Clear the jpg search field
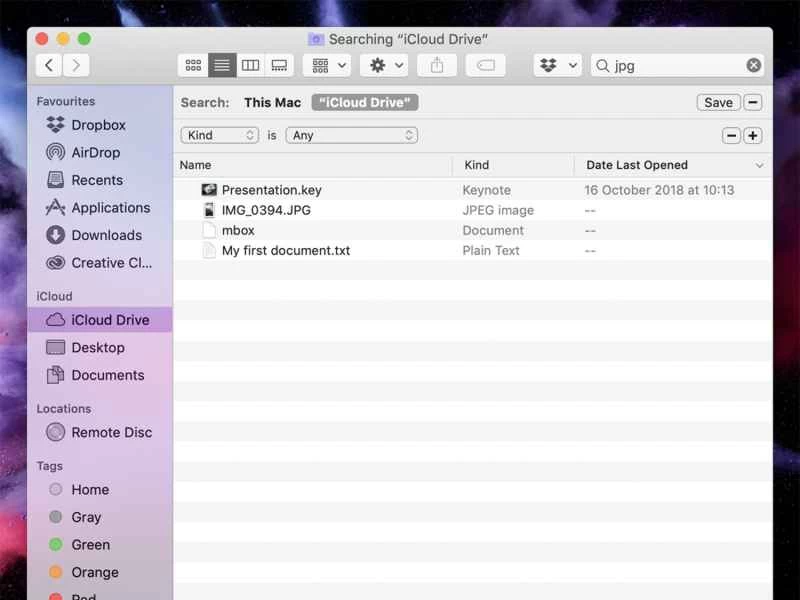800x600 pixels. point(753,65)
